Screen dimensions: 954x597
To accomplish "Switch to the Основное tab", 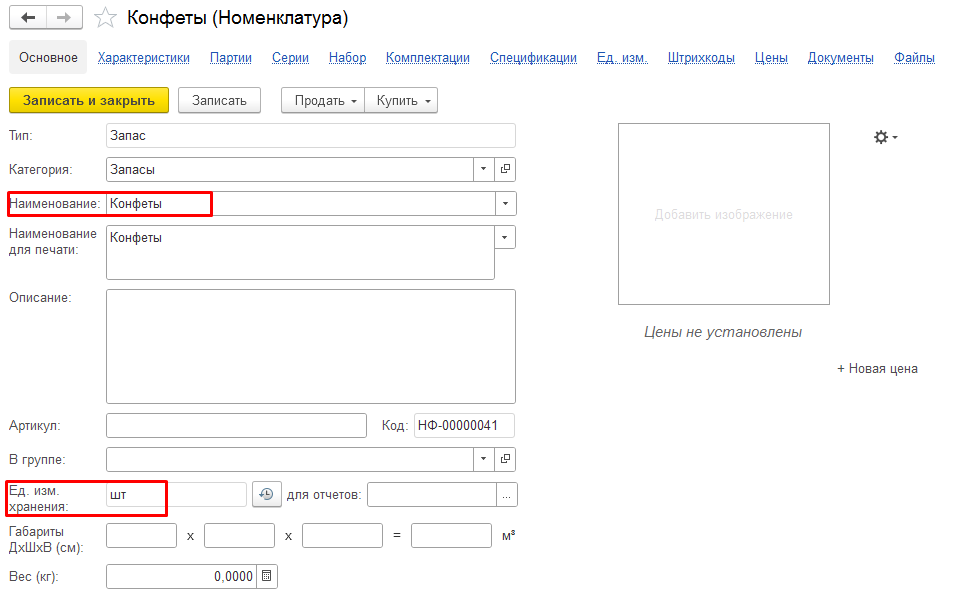I will coord(48,57).
